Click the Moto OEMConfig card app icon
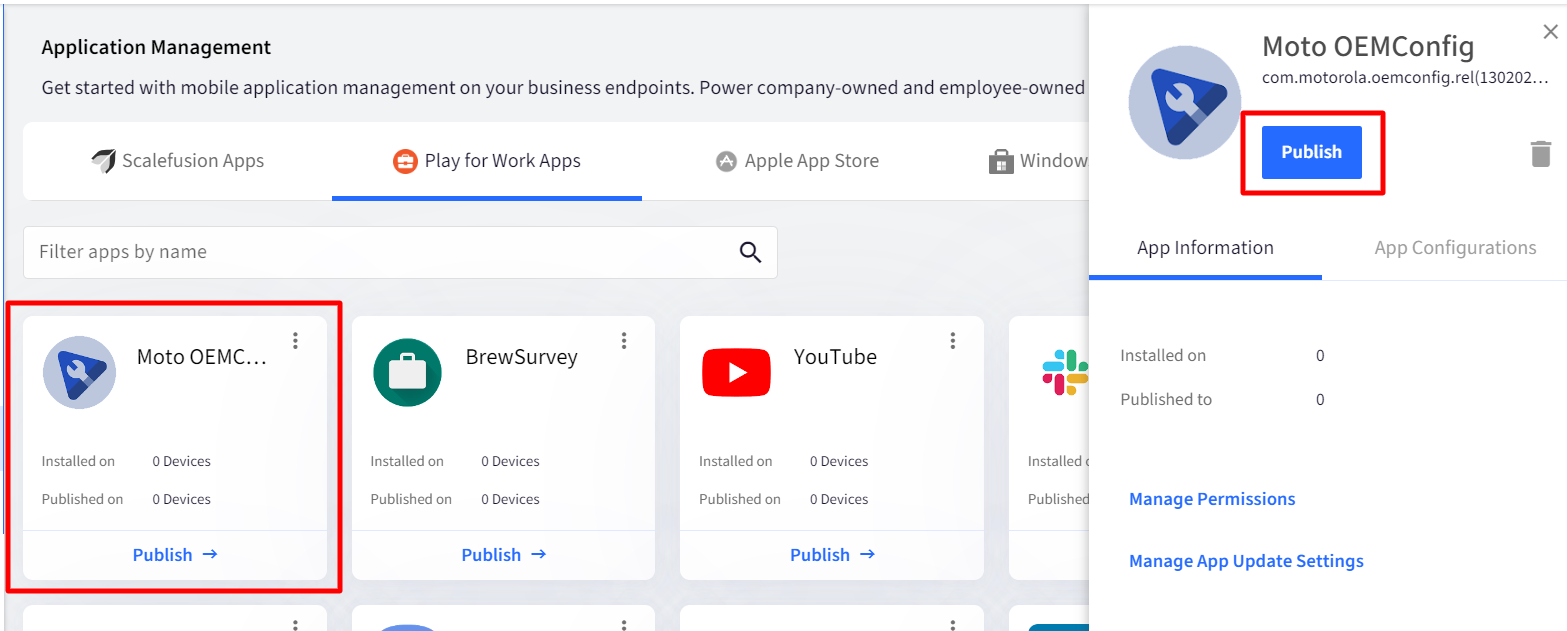The height and width of the screenshot is (631, 1567). [79, 372]
